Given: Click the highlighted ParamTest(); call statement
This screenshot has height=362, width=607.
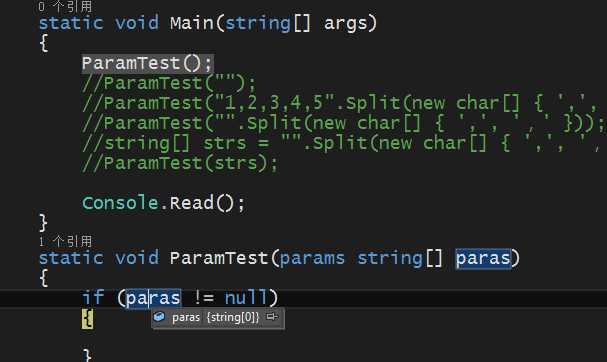Looking at the screenshot, I should [x=147, y=63].
